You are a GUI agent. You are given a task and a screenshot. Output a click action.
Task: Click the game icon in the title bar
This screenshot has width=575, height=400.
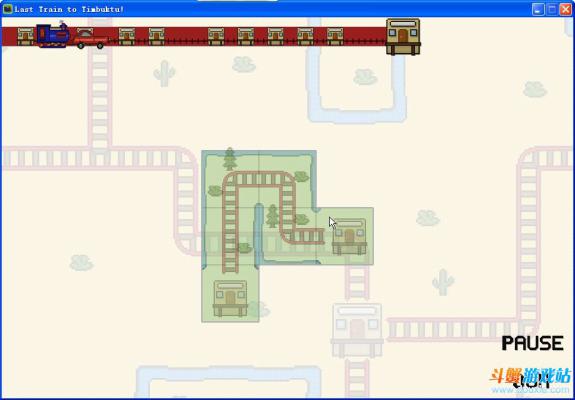point(7,9)
